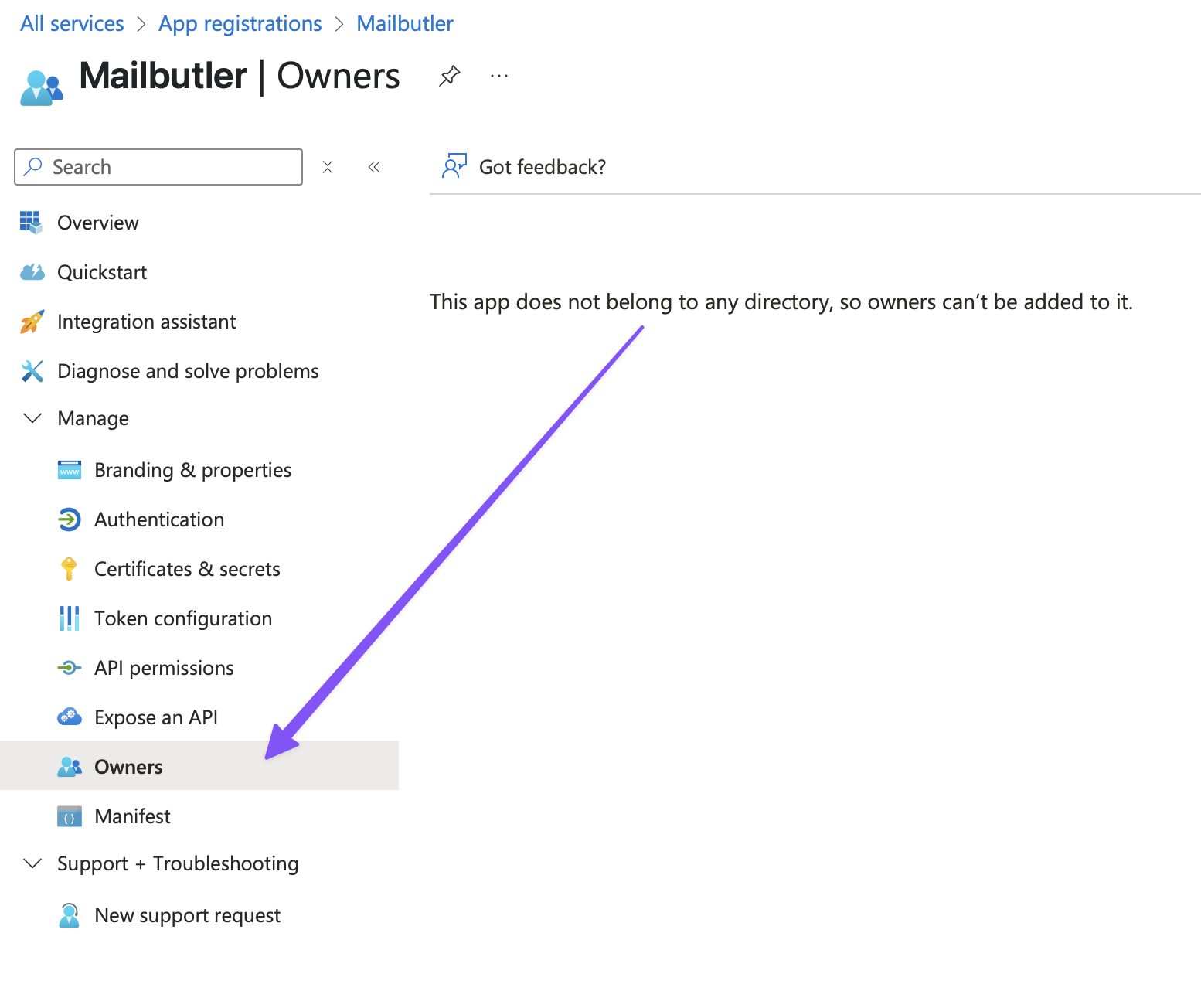Click the Mailbutler | Owners page title
Screen dimensions: 1201x1008
pos(240,76)
